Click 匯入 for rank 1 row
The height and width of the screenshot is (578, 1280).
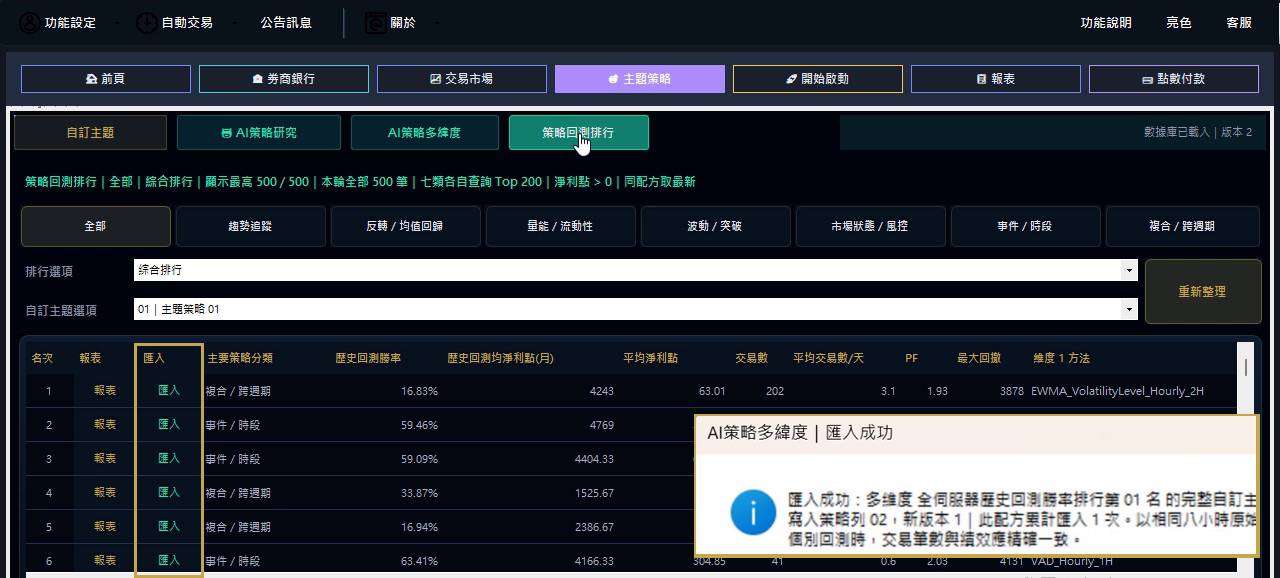click(169, 390)
